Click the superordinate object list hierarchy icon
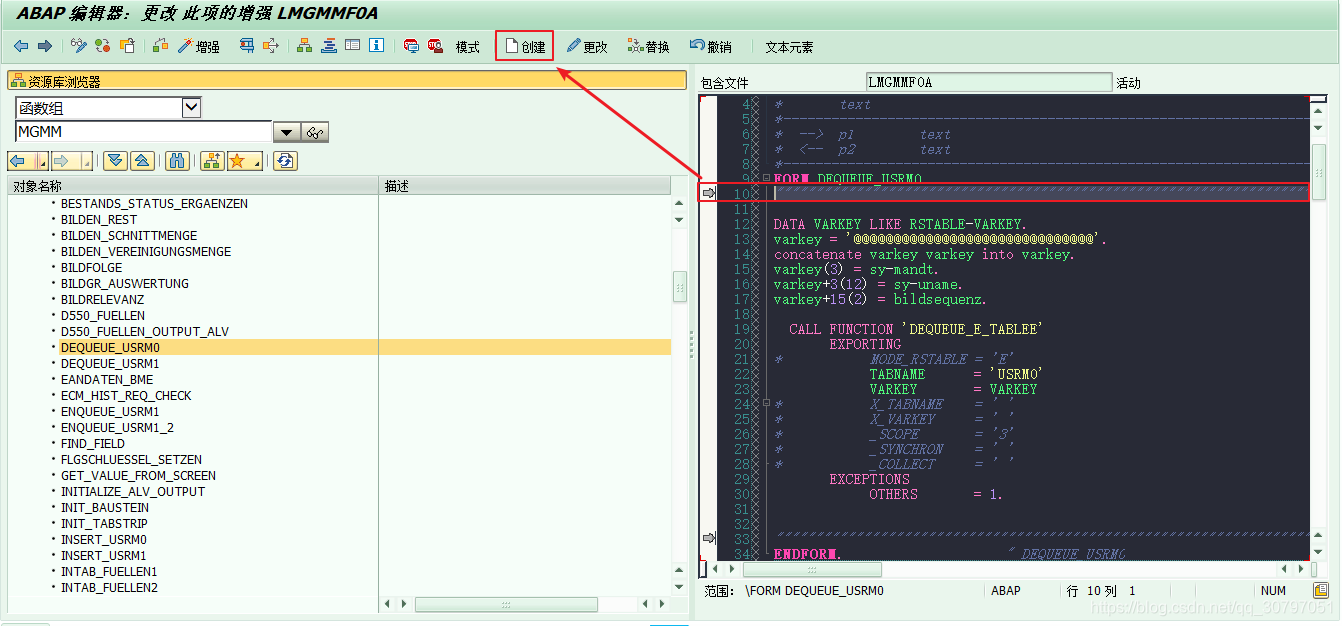1342x626 pixels. point(211,161)
